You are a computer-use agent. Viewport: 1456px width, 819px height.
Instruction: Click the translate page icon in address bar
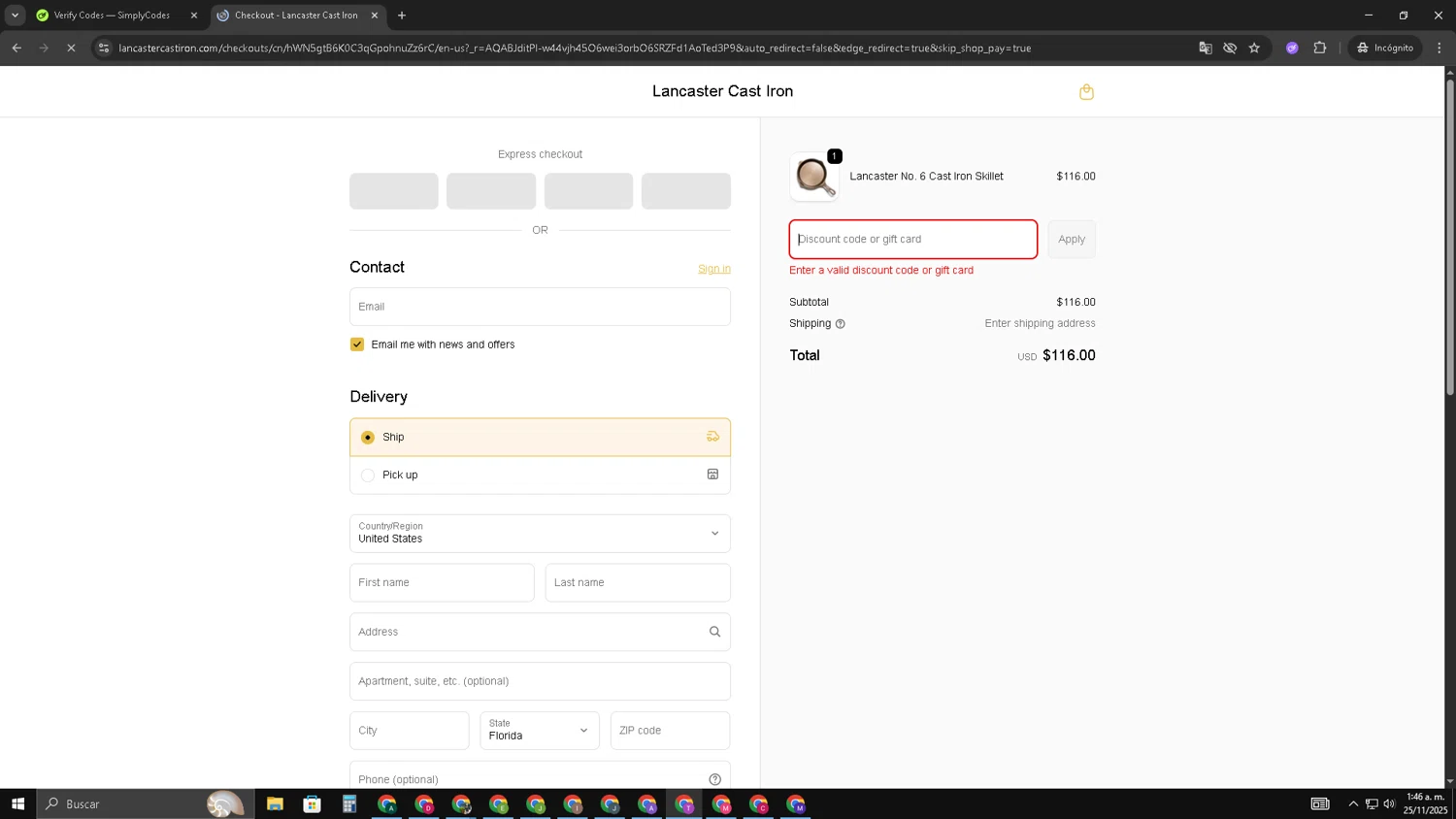point(1206,48)
